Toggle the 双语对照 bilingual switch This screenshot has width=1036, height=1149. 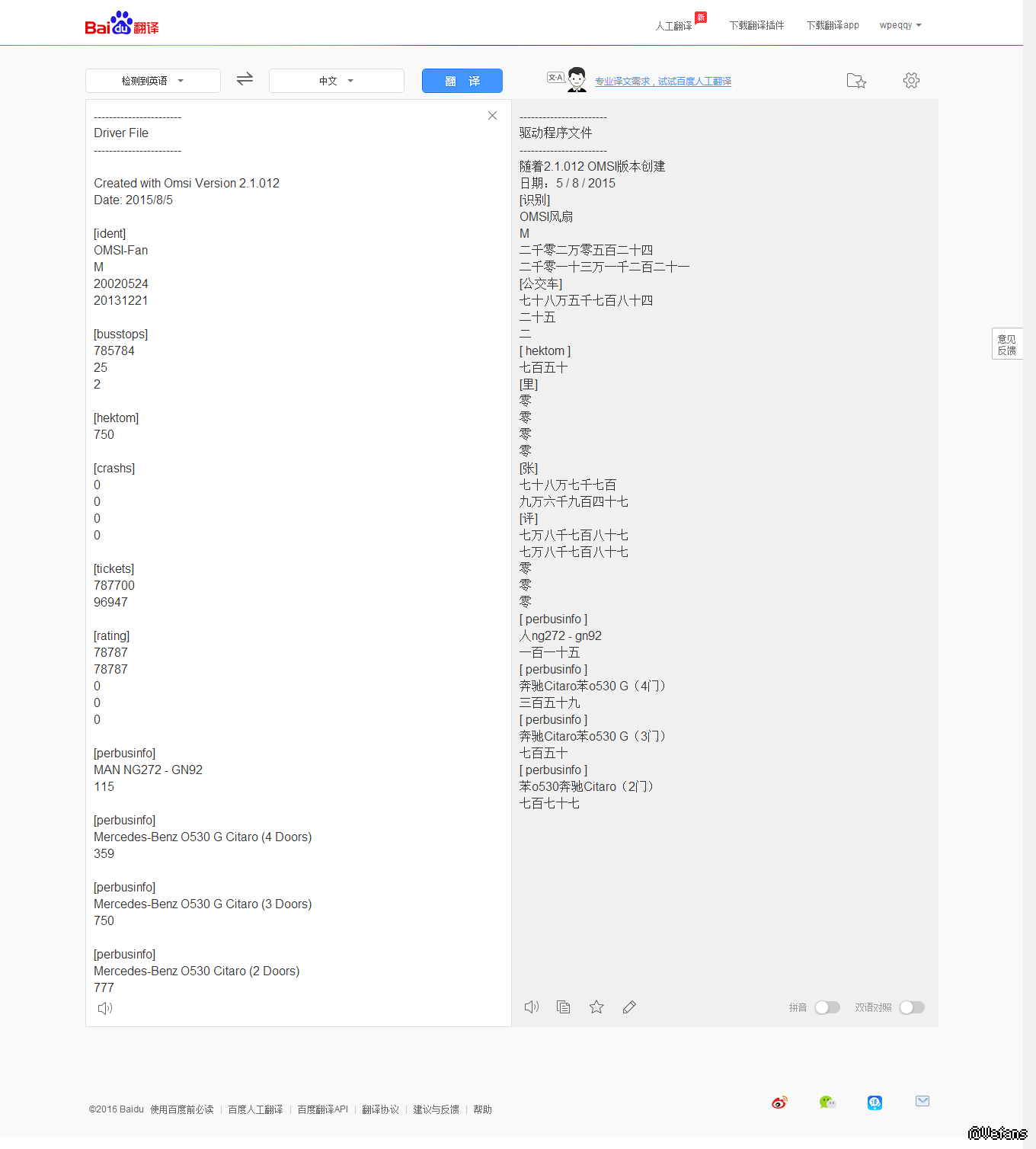[x=912, y=1007]
